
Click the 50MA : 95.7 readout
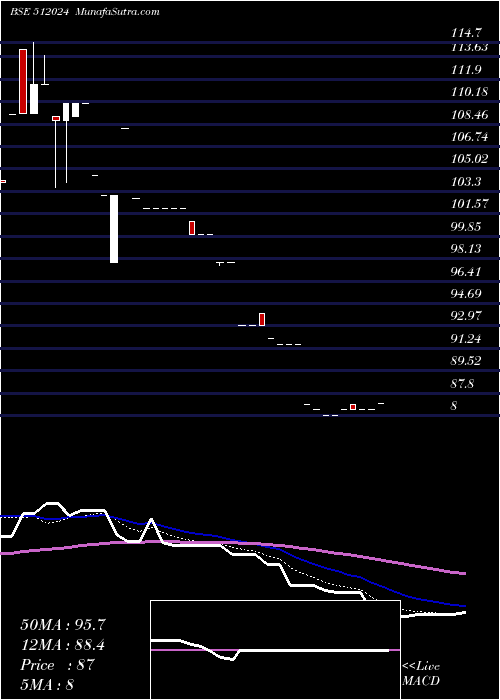coord(63,625)
